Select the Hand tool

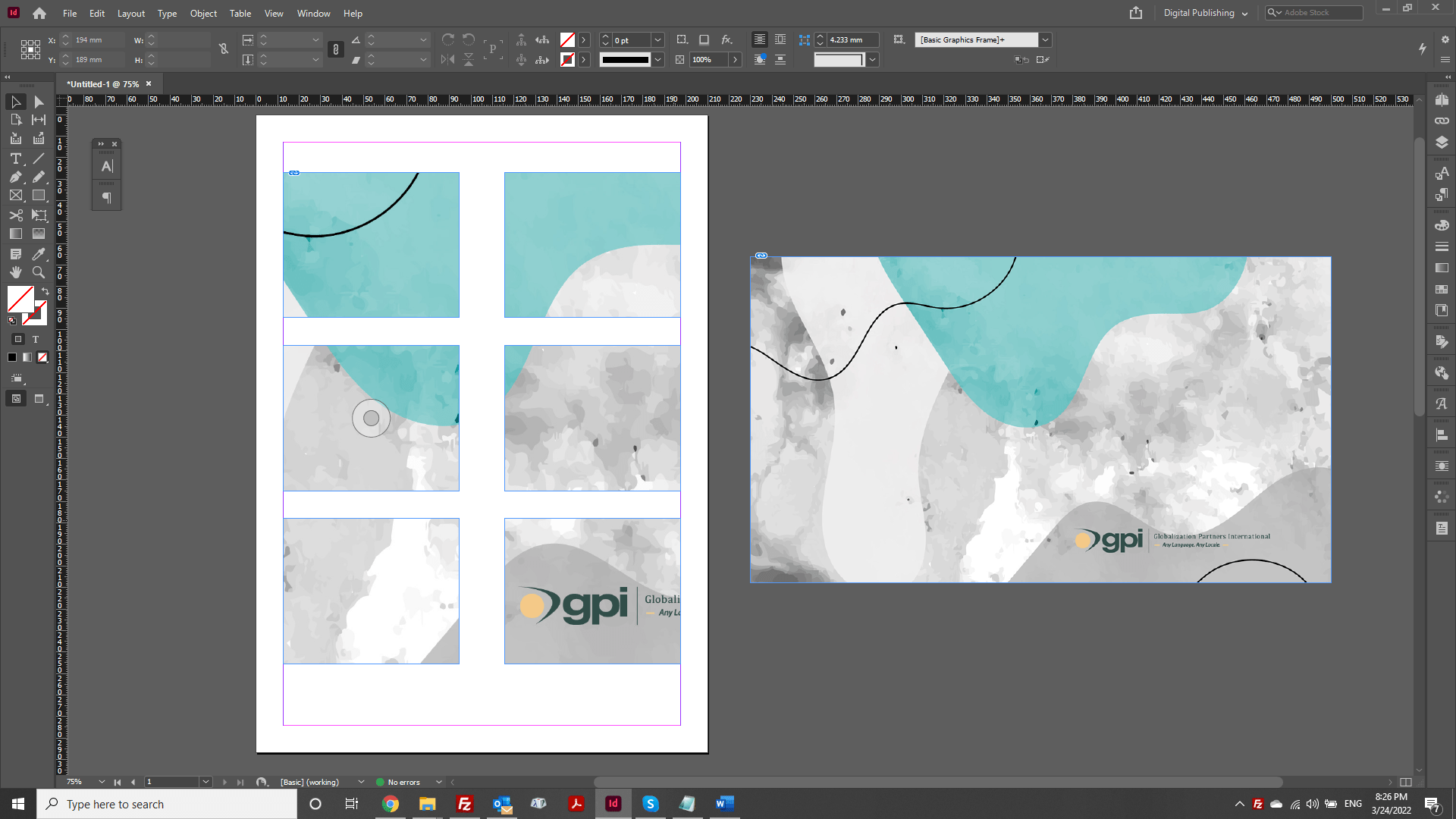pos(15,272)
